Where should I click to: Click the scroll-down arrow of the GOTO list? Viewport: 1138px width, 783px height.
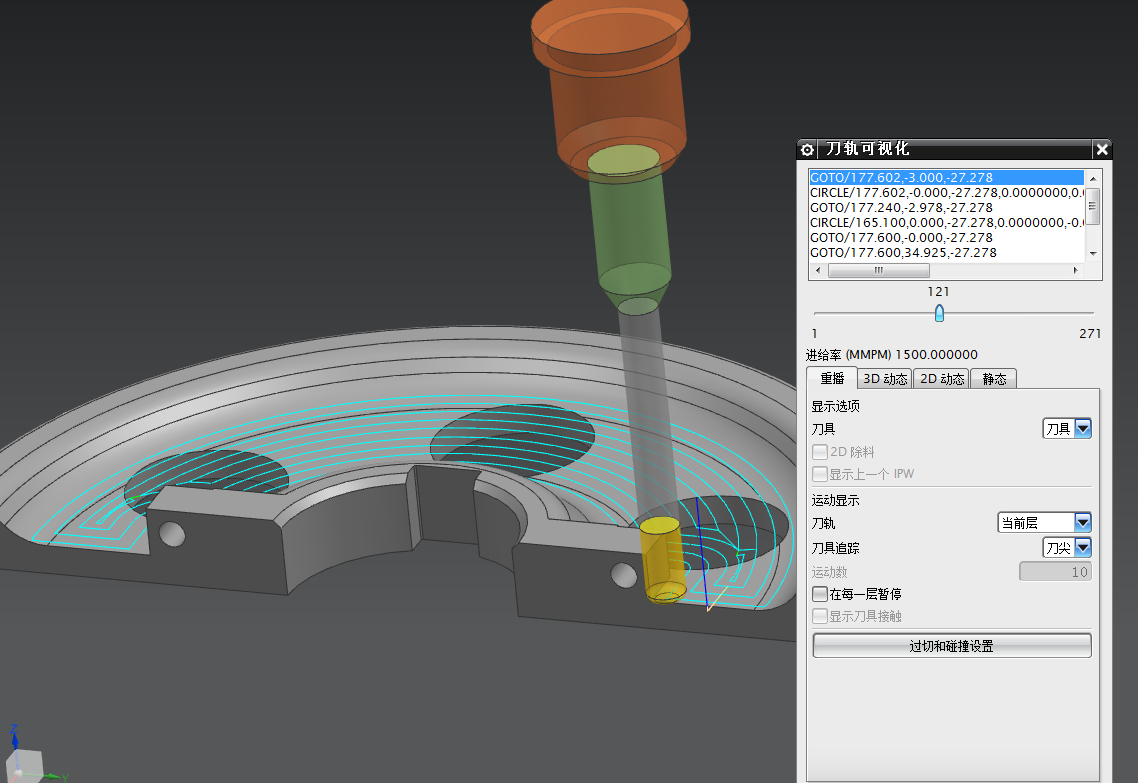pos(1093,253)
